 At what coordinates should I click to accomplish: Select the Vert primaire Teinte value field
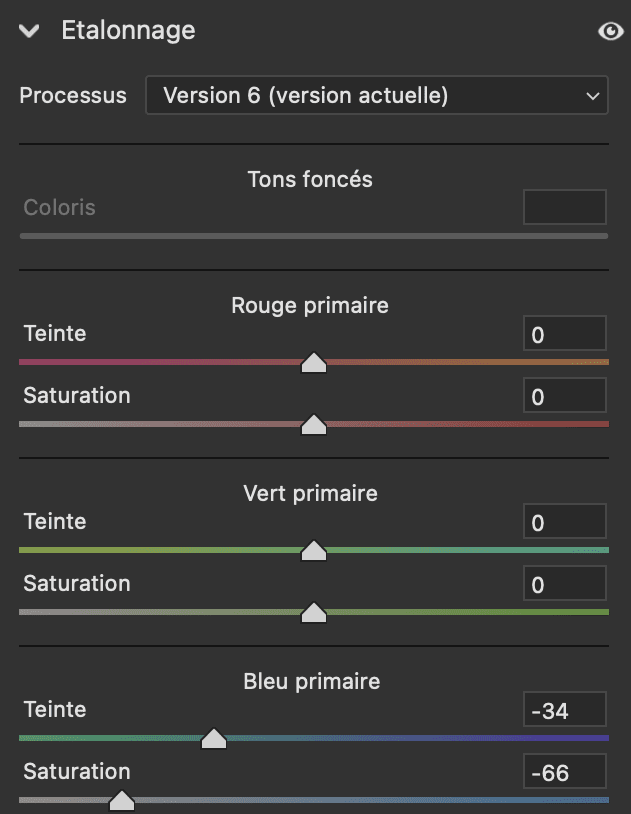pyautogui.click(x=564, y=522)
